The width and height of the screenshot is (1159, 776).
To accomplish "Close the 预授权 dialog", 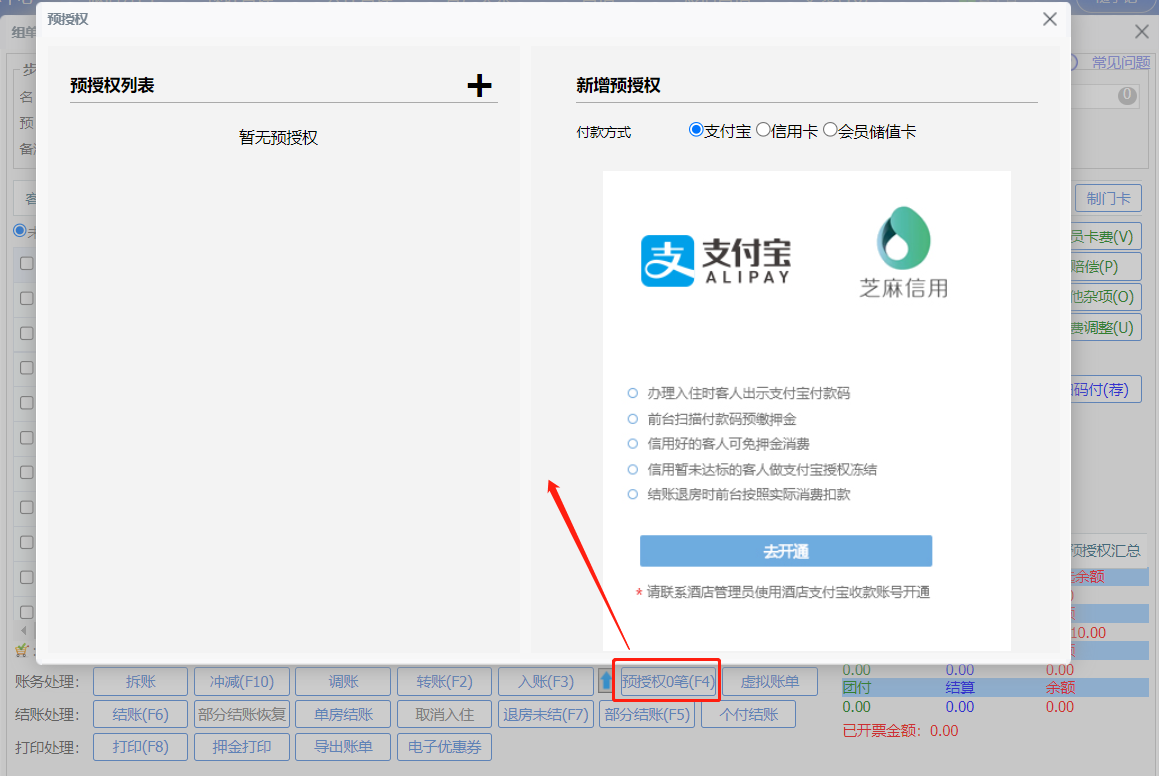I will coord(1050,19).
